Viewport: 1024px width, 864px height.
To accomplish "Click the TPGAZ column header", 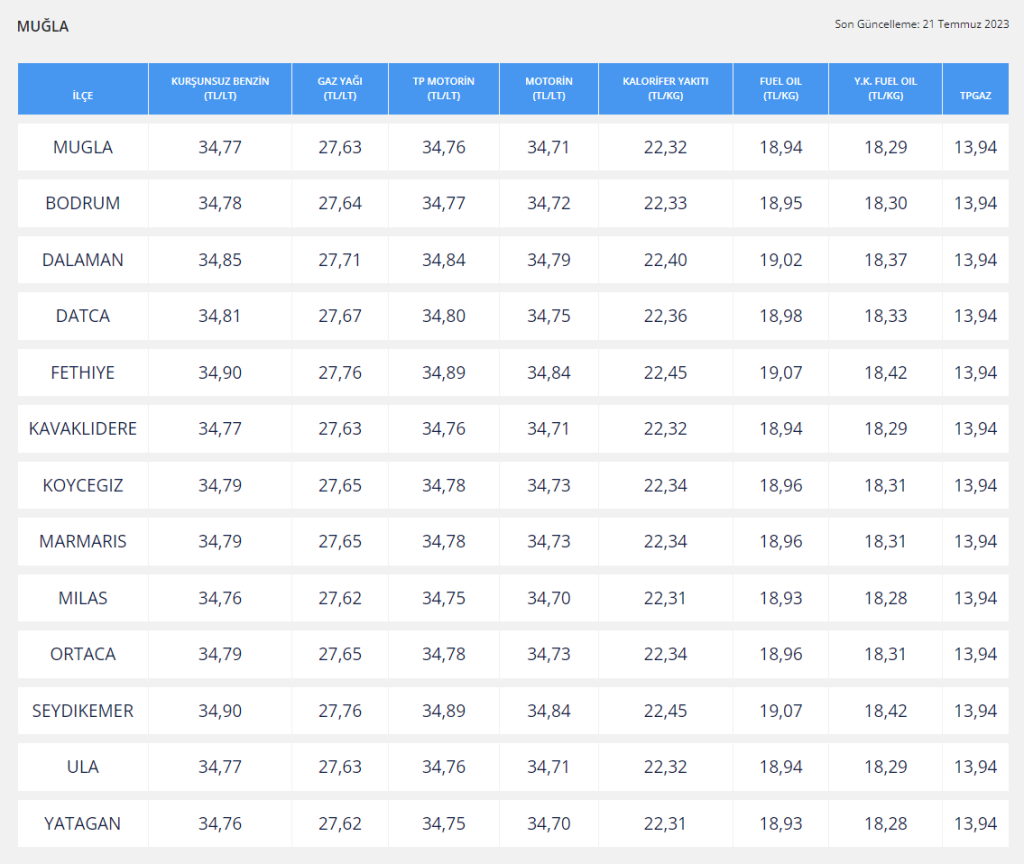I will (x=975, y=96).
